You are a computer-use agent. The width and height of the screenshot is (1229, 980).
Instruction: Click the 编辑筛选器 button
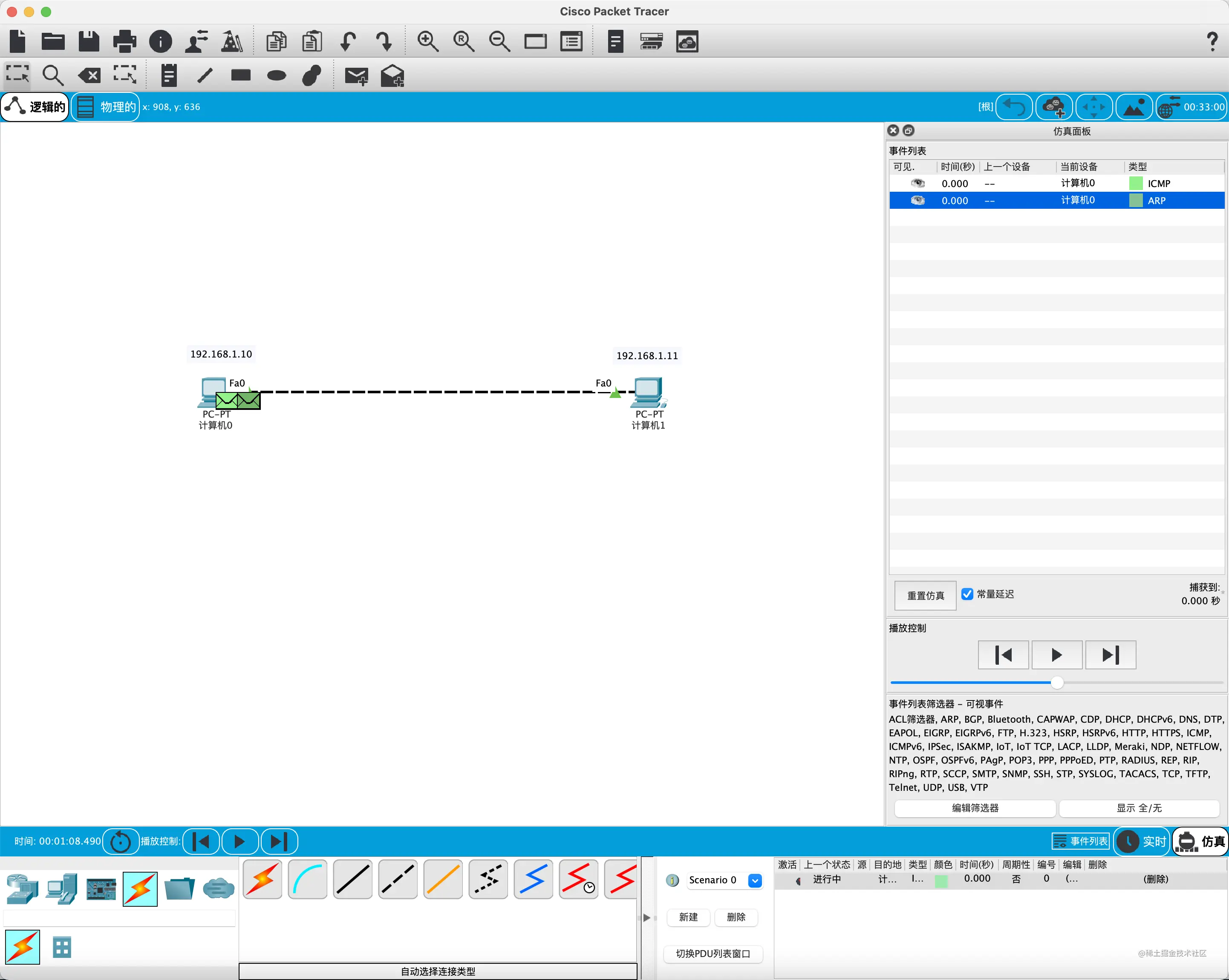pyautogui.click(x=975, y=808)
